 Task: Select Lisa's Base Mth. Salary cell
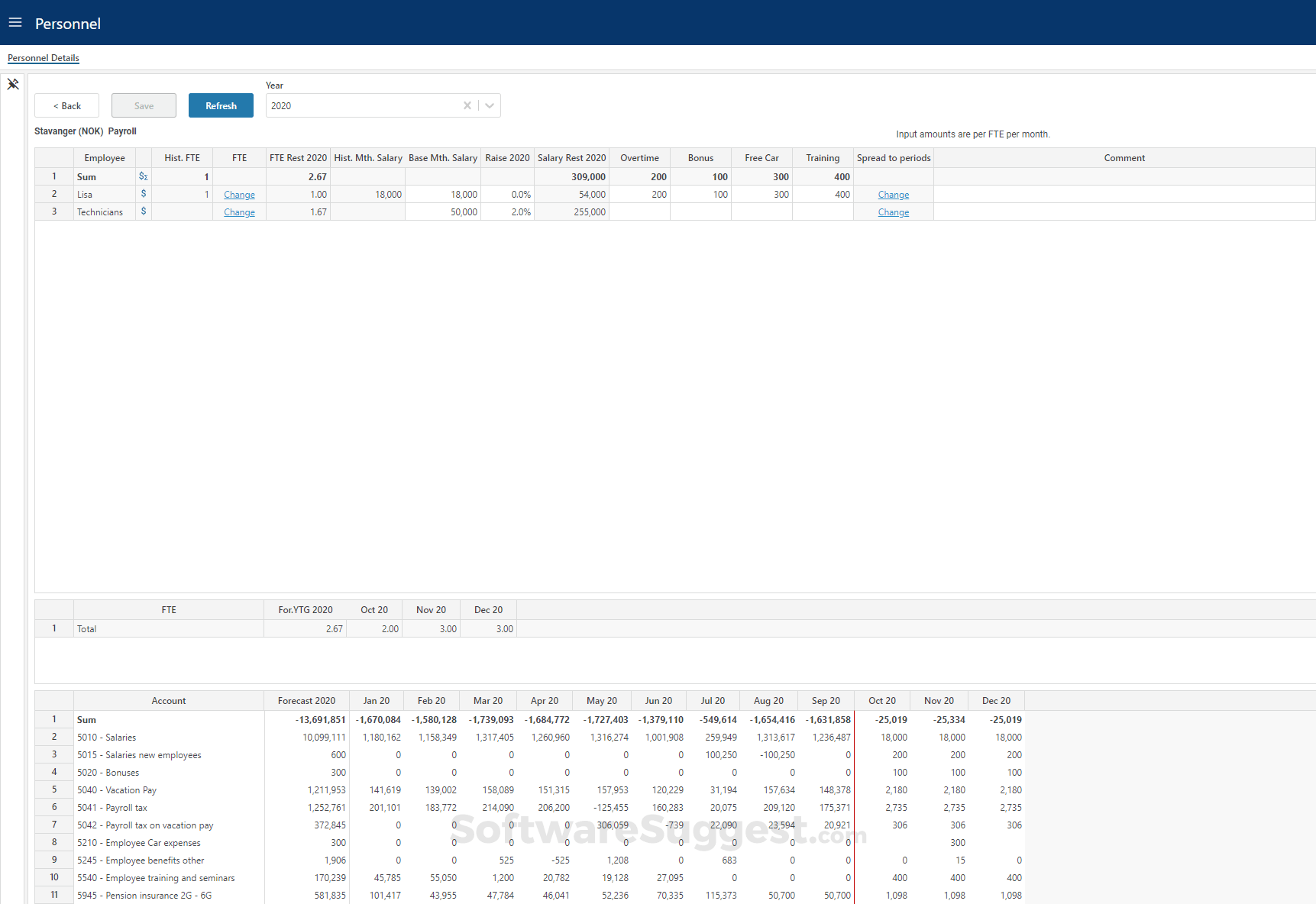coord(443,194)
